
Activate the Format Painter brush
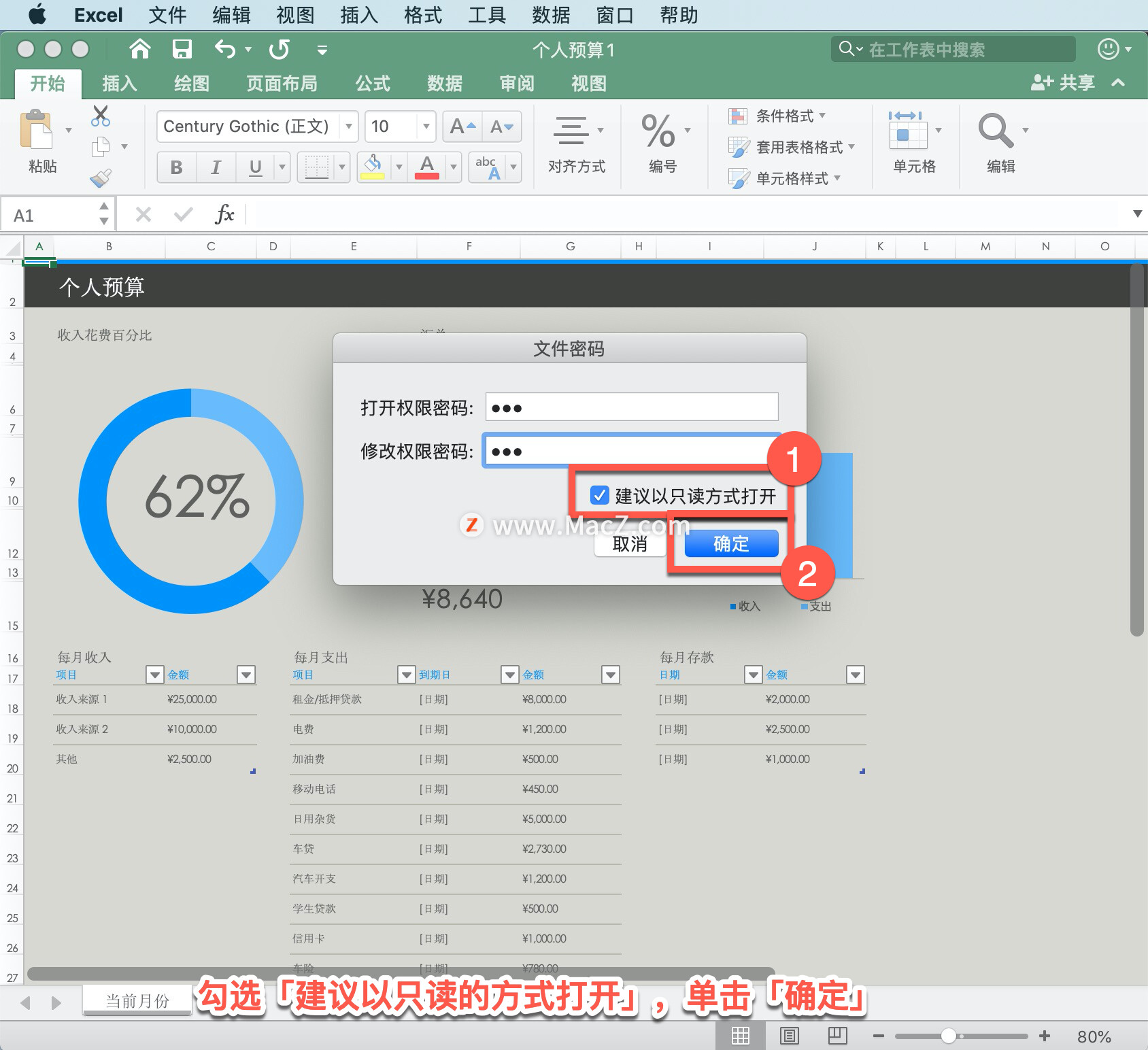[x=101, y=178]
